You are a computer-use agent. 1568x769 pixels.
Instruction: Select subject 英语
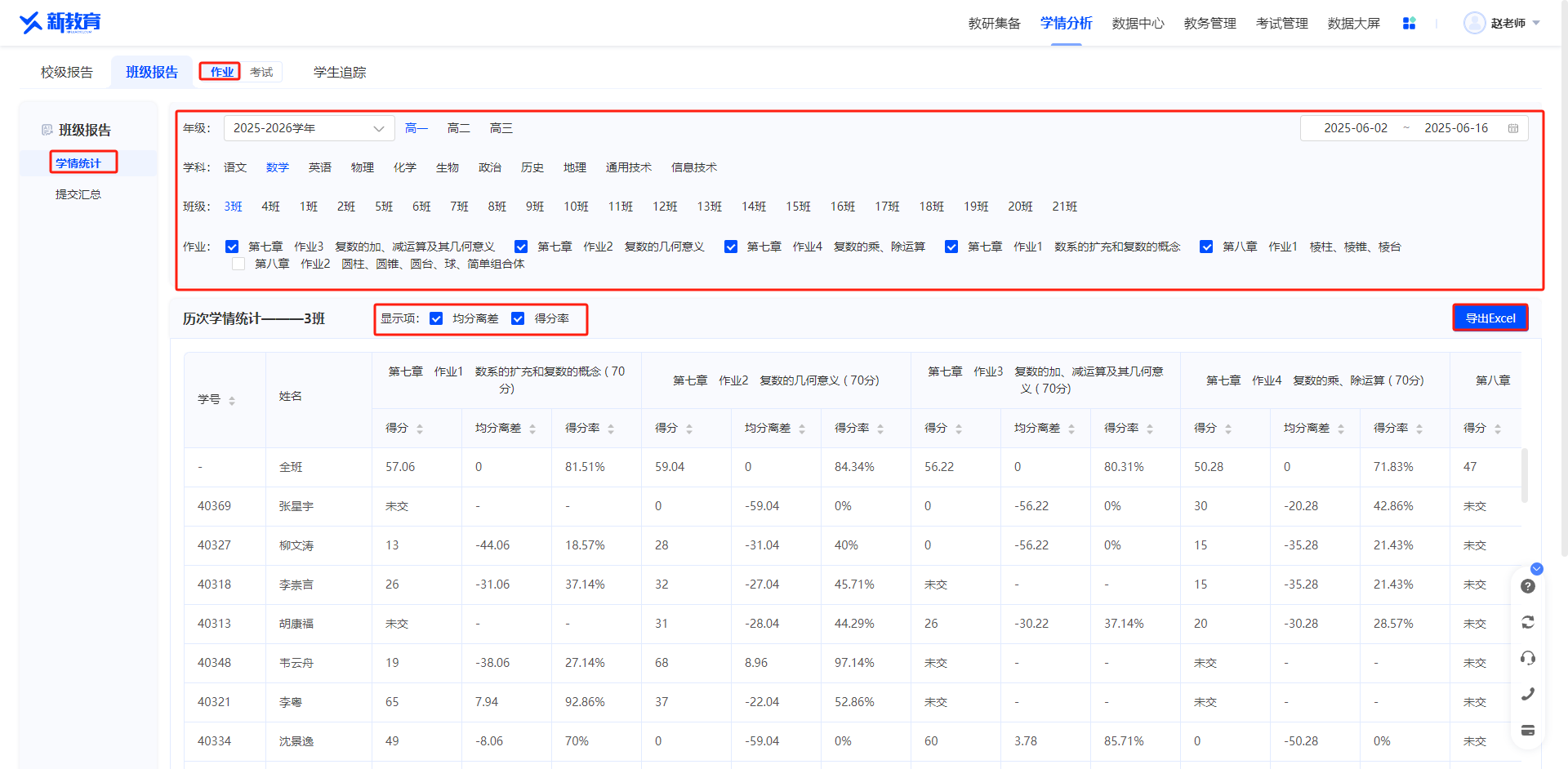pyautogui.click(x=320, y=167)
